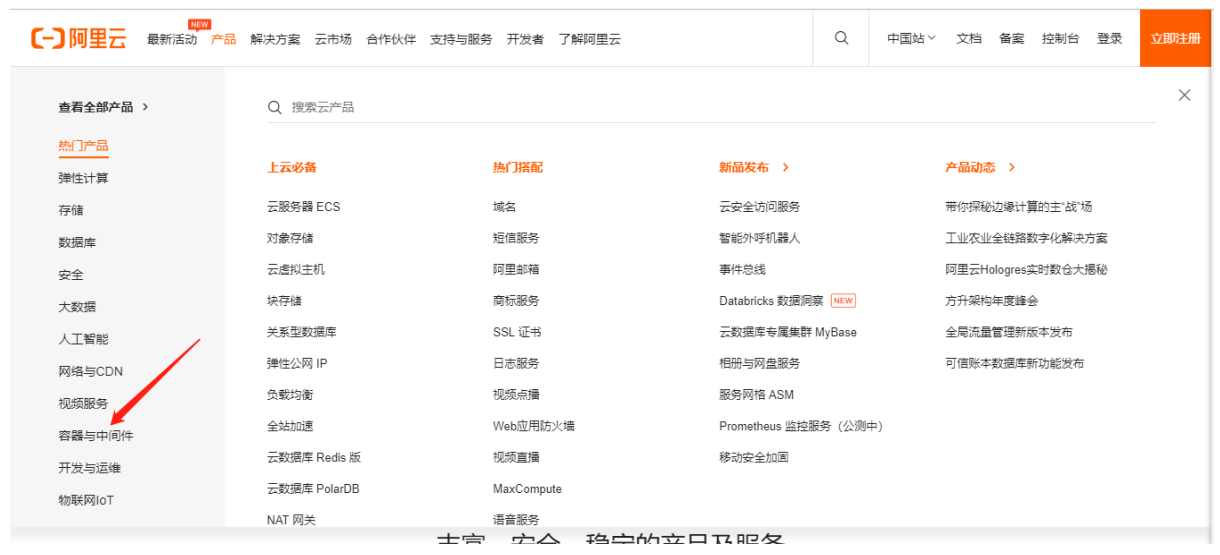
Task: Open 了解阿里云 menu
Action: [589, 39]
